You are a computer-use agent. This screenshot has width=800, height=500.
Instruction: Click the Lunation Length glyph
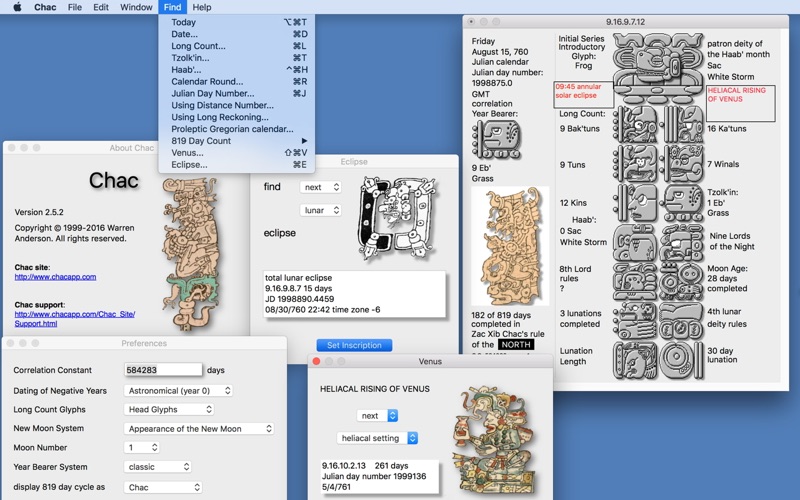[635, 360]
